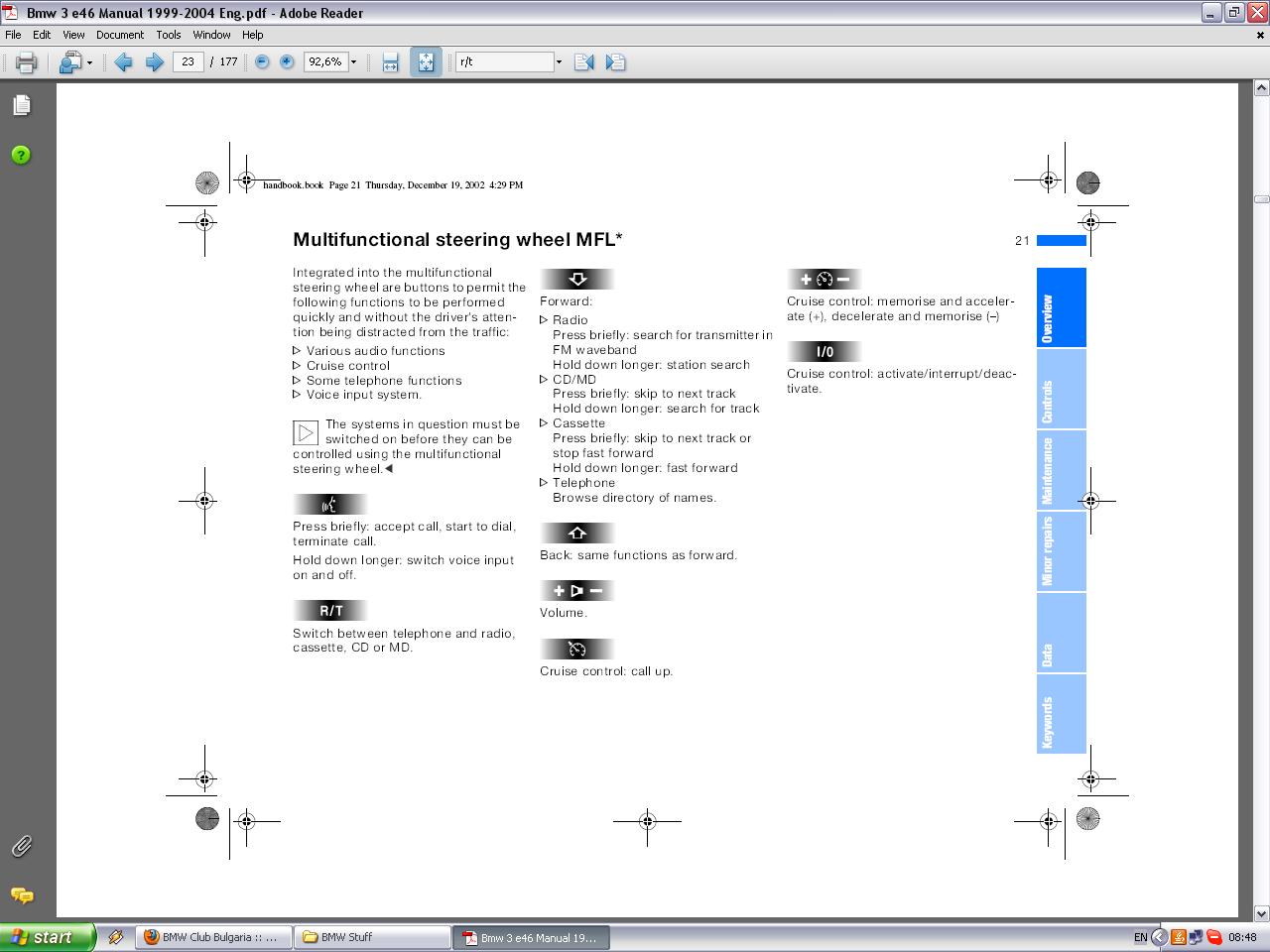The width and height of the screenshot is (1270, 952).
Task: Click the Adobe Reader PDF title bar icon
Action: 11,13
